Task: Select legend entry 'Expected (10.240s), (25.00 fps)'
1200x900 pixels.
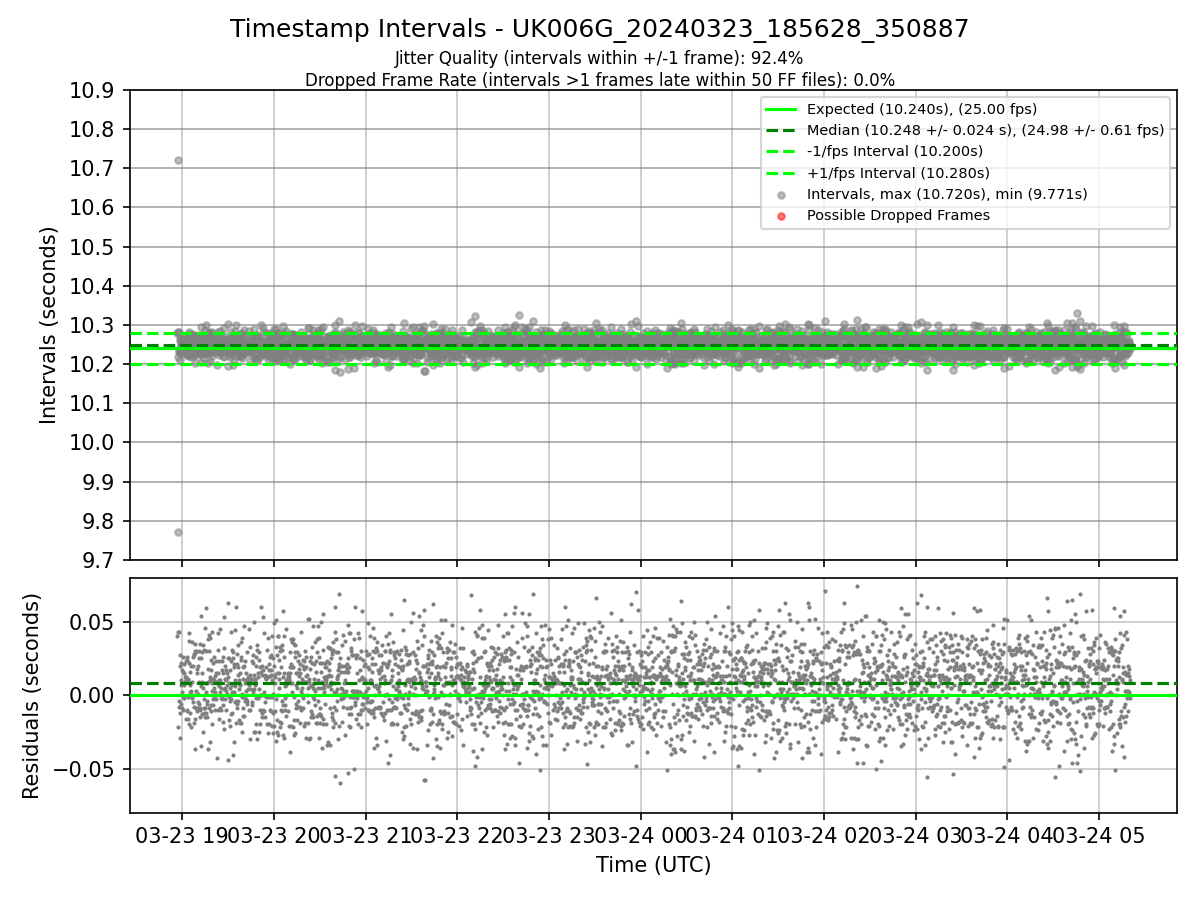Action: point(922,109)
